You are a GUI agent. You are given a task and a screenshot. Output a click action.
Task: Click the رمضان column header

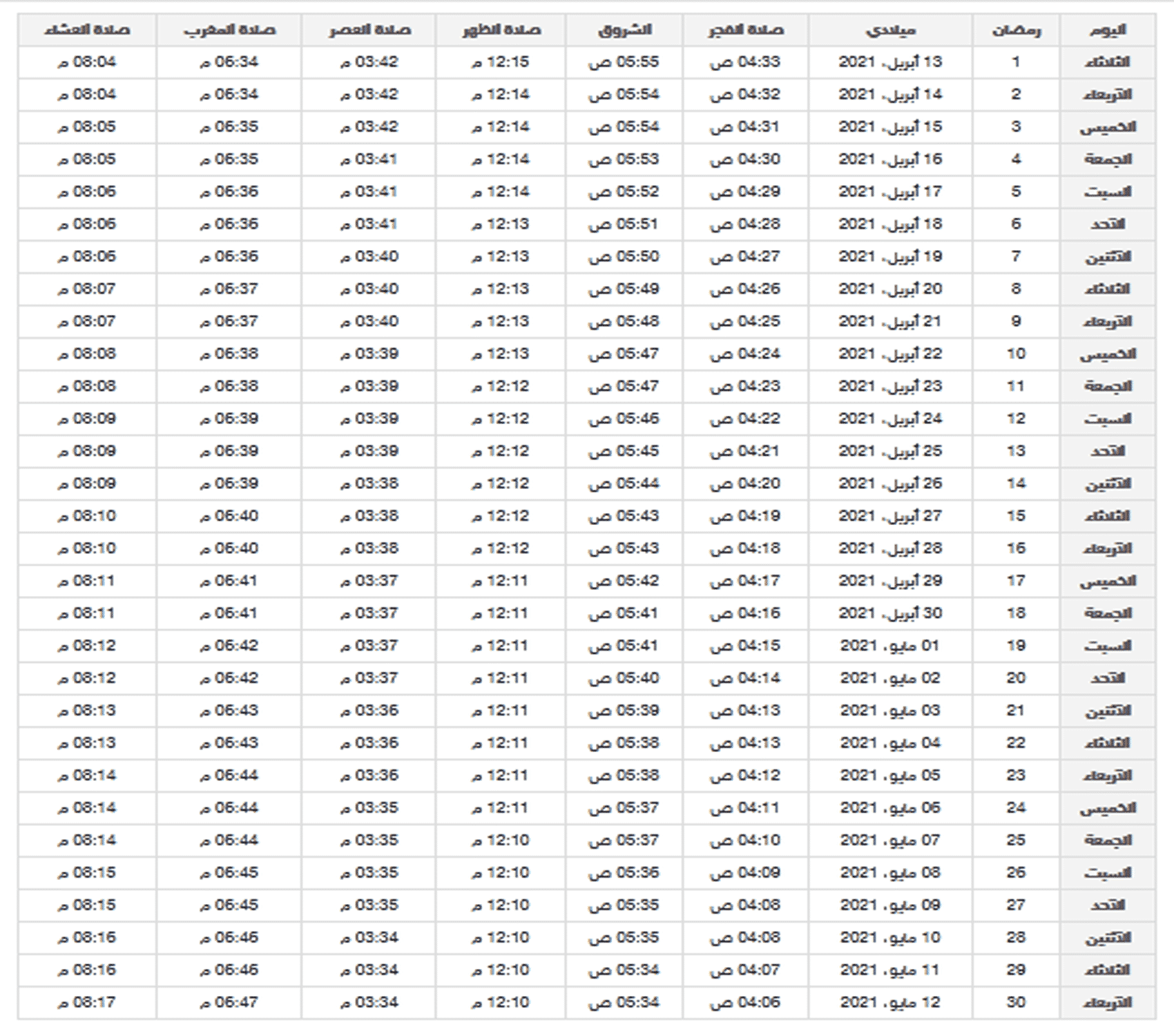tap(1016, 30)
